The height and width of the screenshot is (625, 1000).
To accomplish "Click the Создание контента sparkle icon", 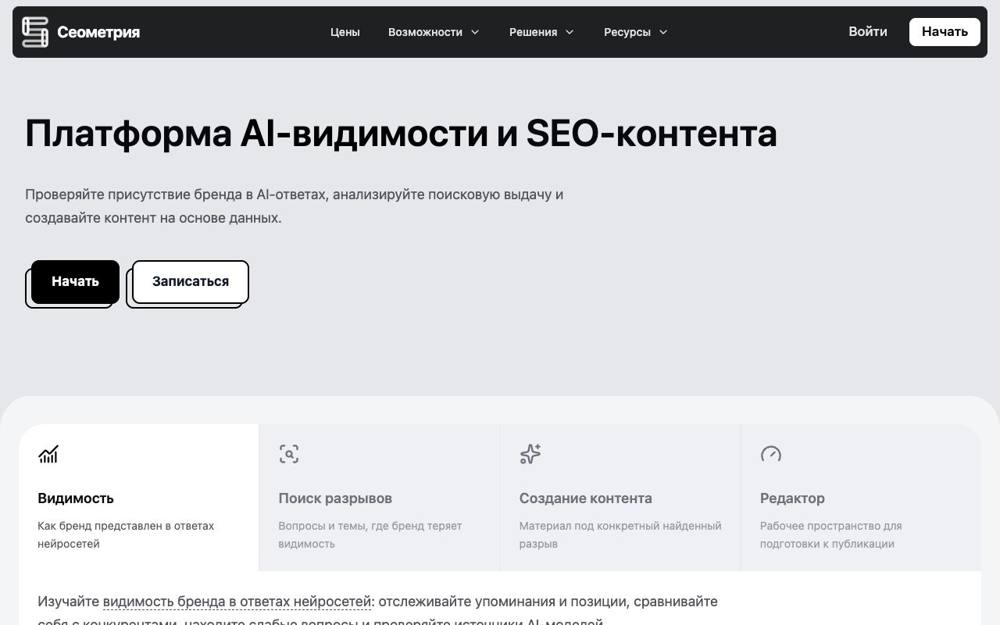I will (530, 454).
